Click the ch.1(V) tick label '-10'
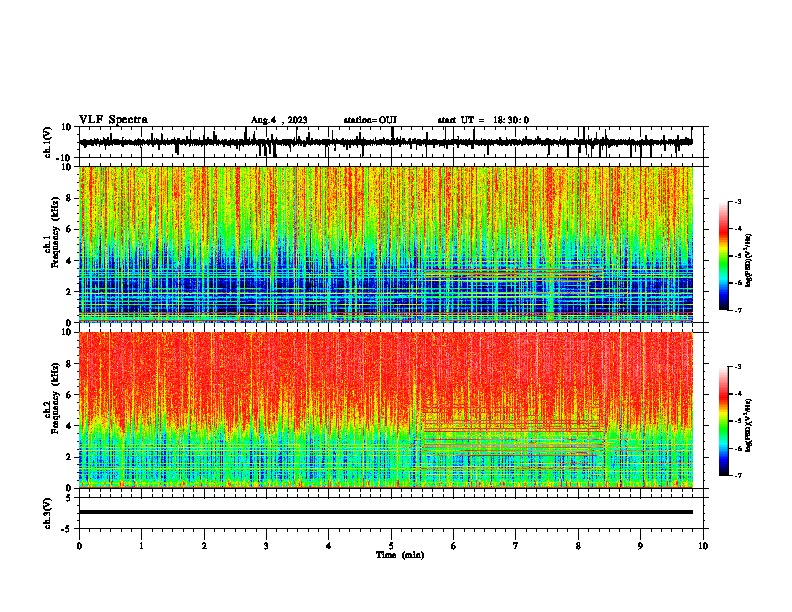This screenshot has width=792, height=612. [65, 157]
